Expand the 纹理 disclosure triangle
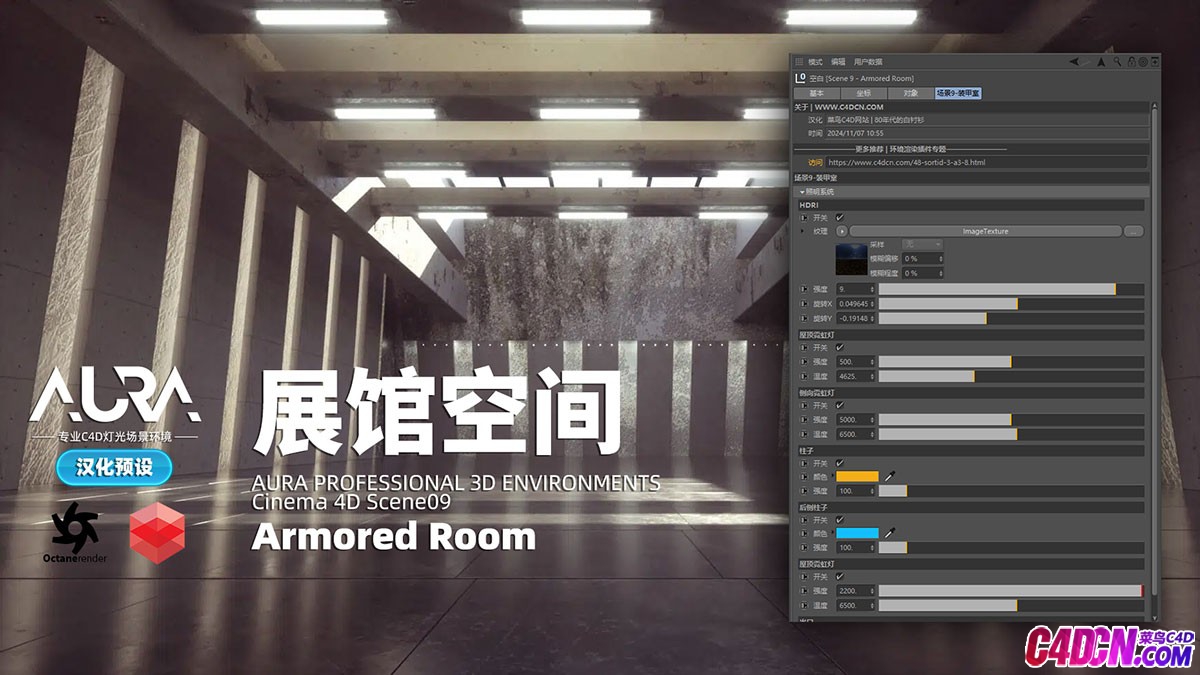This screenshot has height=675, width=1200. pos(803,231)
